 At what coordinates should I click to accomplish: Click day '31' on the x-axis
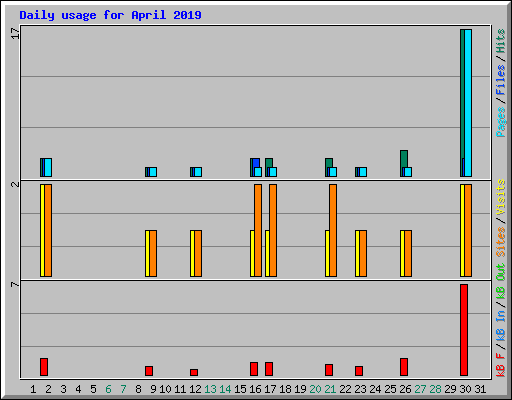(x=480, y=389)
